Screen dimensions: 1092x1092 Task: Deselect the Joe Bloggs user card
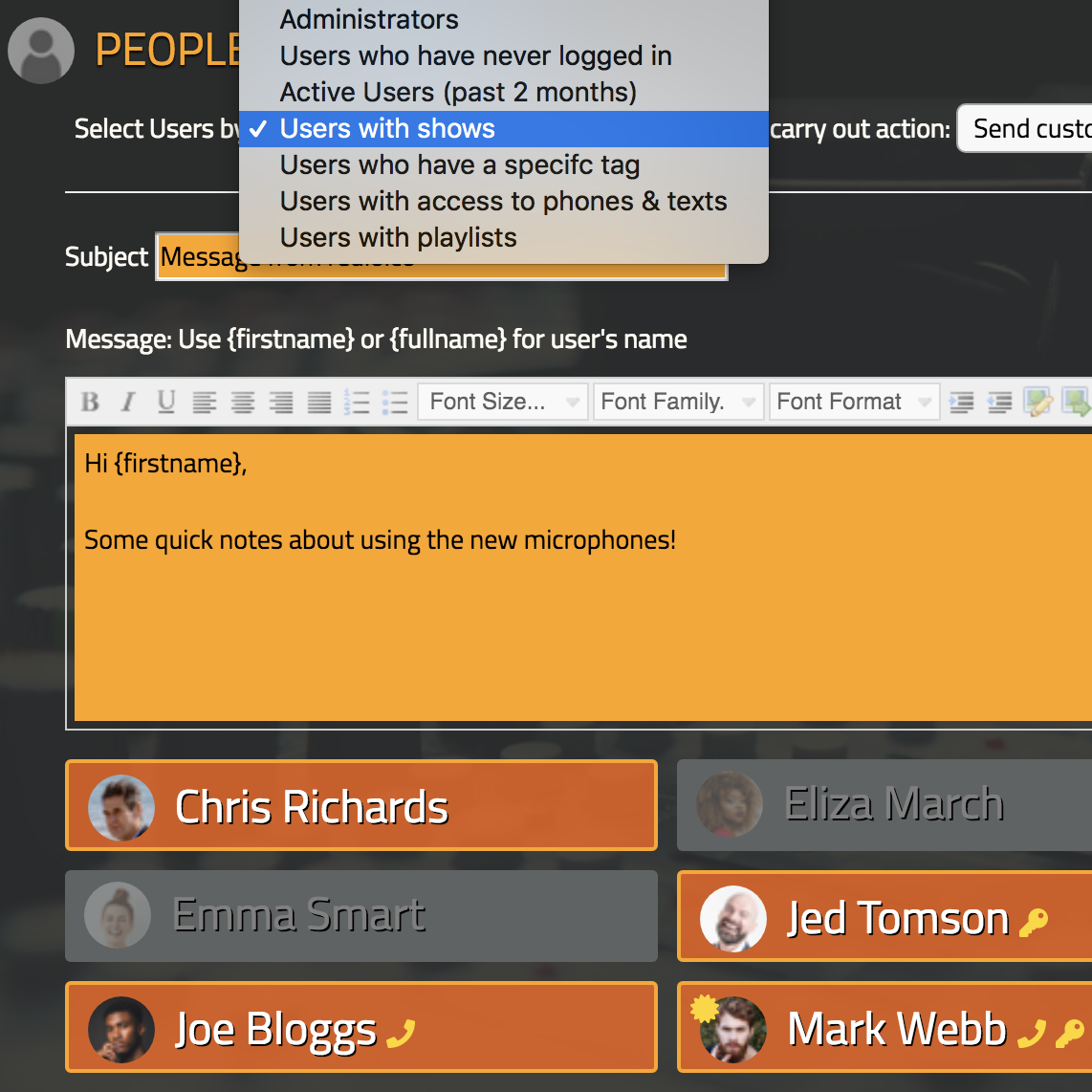[x=361, y=1027]
